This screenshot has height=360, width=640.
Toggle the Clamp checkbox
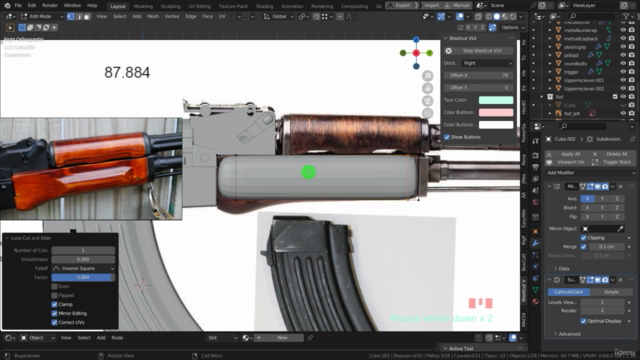click(x=55, y=304)
